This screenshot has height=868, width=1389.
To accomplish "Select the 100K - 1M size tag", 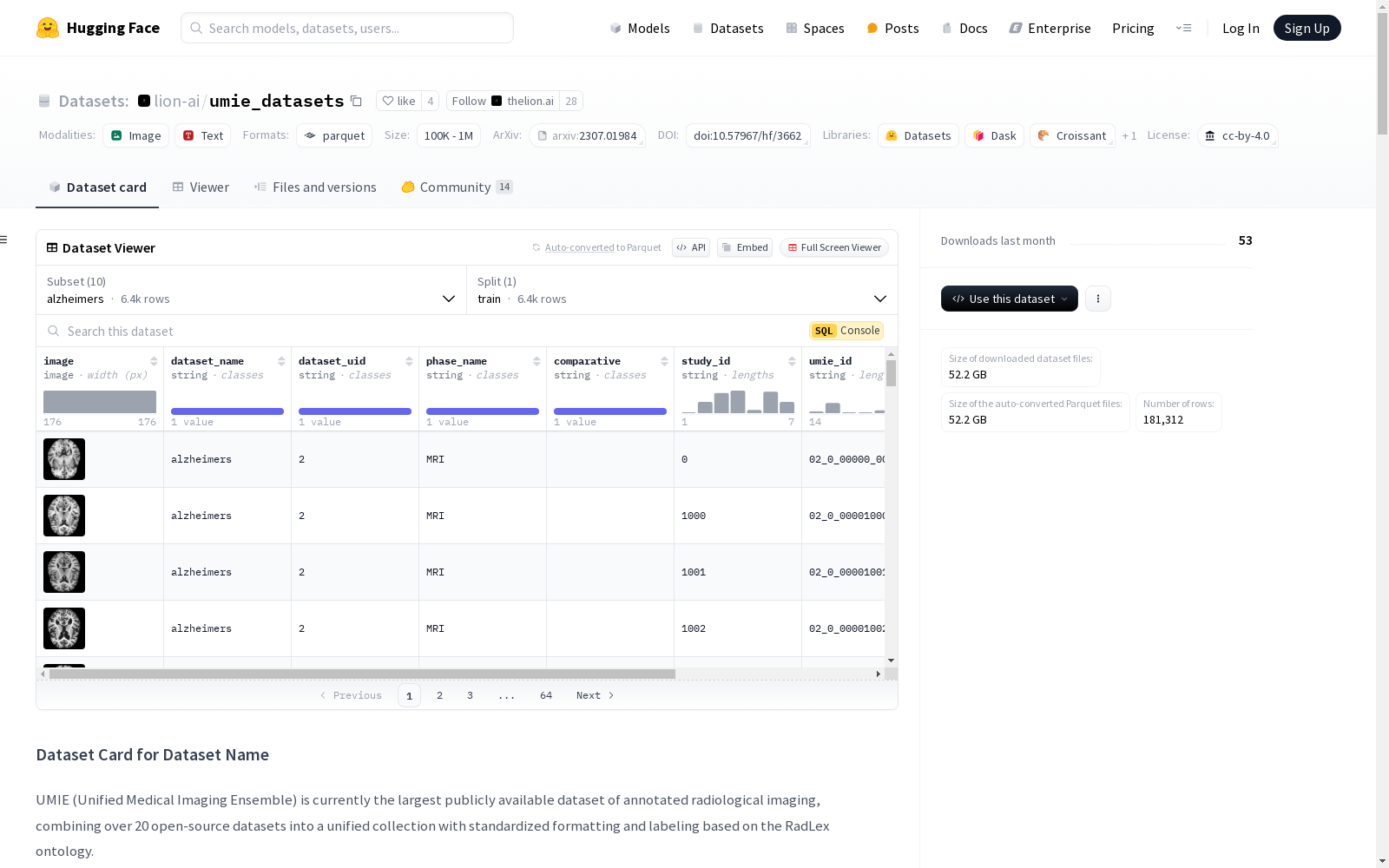I will (x=449, y=135).
